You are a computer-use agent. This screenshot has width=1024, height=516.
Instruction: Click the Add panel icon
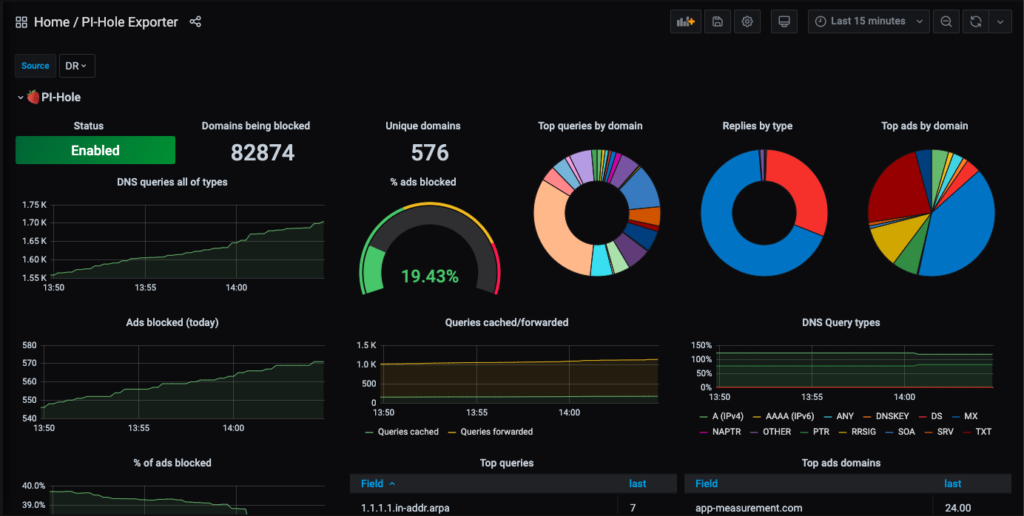point(685,21)
